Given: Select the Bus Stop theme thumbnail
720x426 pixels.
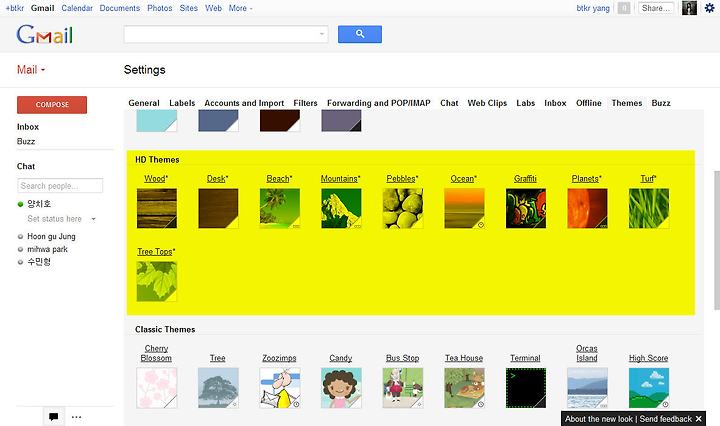Looking at the screenshot, I should coord(403,388).
